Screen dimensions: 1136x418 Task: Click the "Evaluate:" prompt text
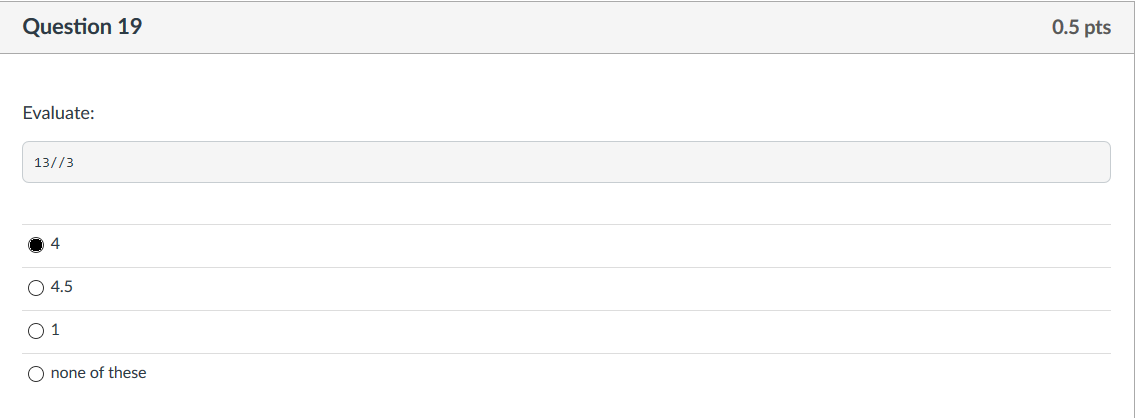[x=59, y=113]
